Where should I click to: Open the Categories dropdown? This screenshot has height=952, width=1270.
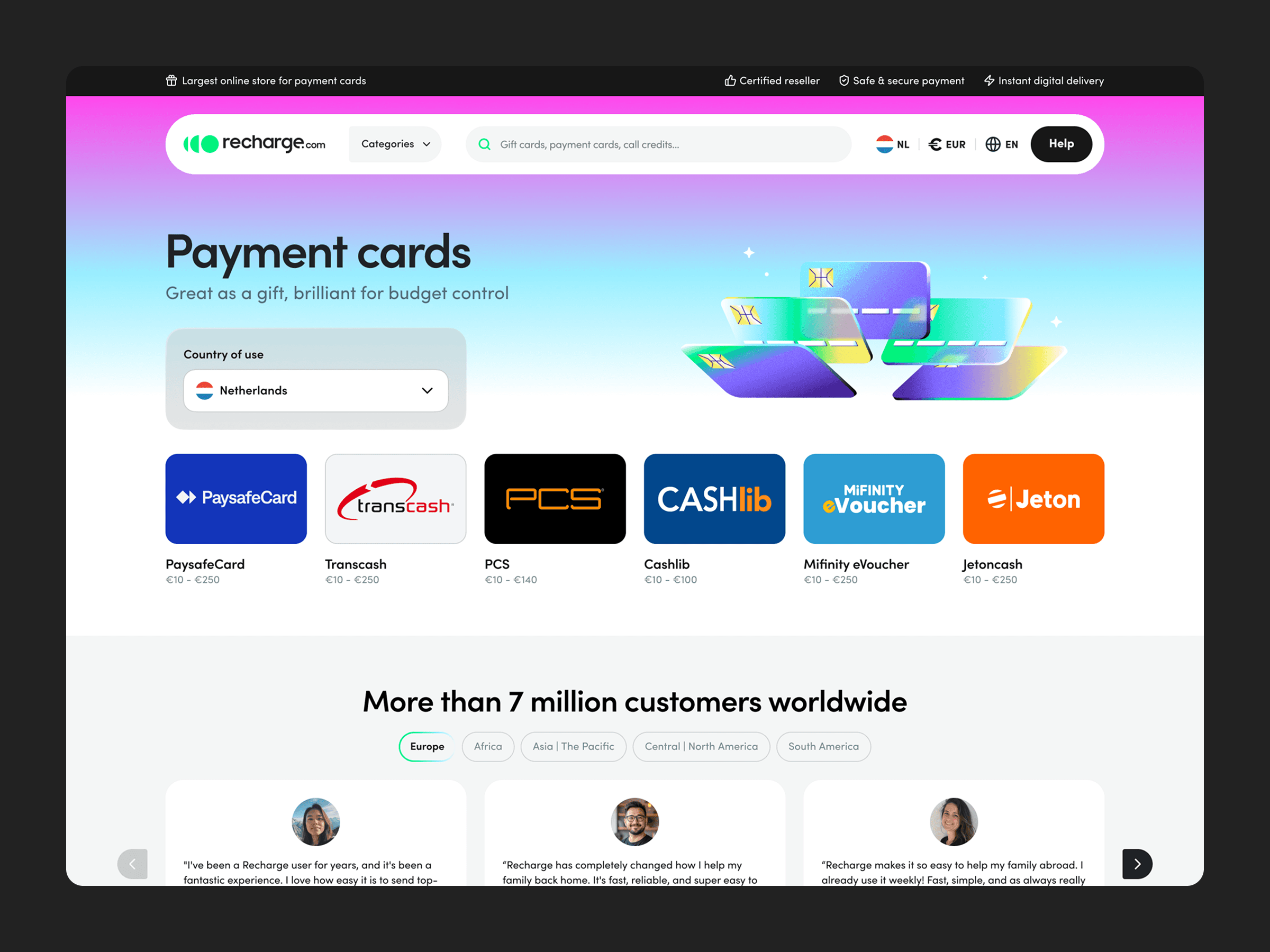395,144
